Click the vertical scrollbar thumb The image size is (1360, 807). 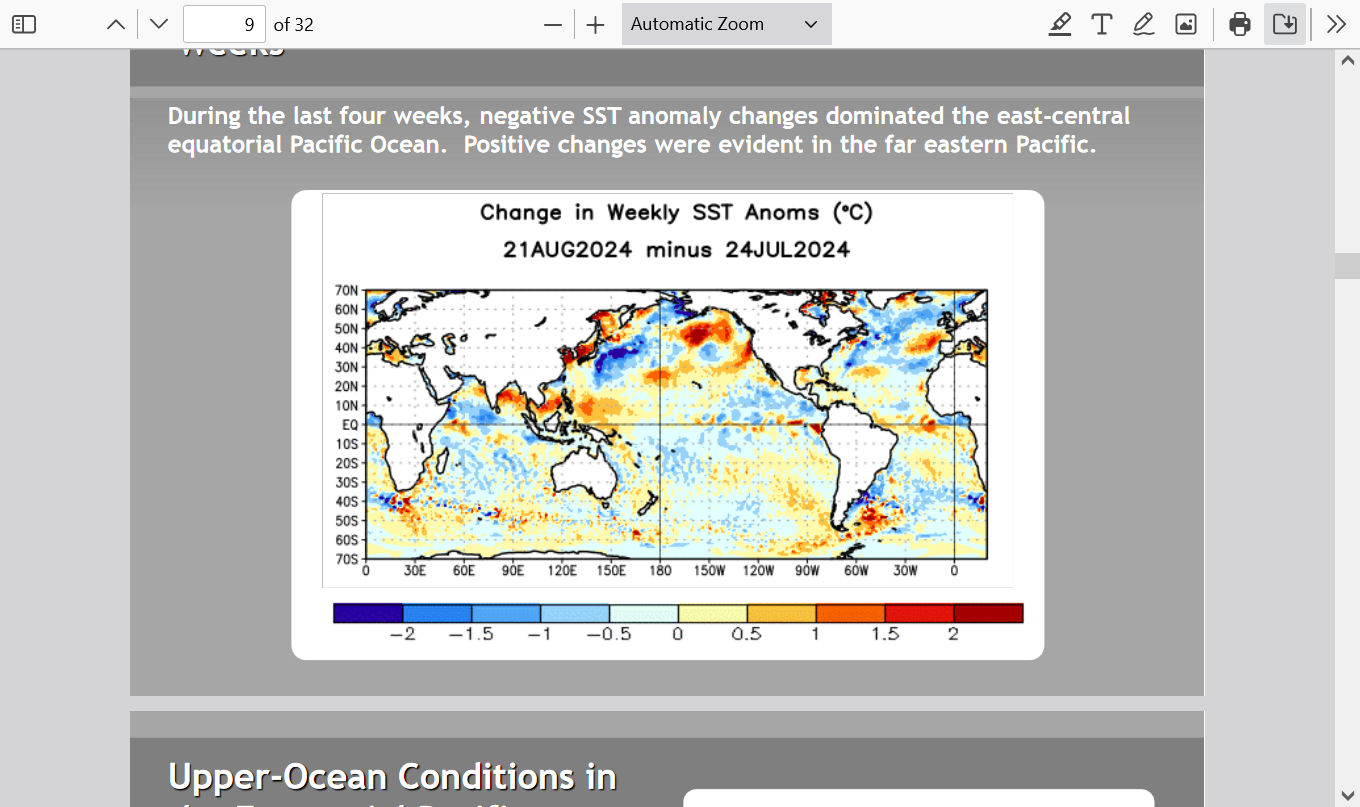1347,265
